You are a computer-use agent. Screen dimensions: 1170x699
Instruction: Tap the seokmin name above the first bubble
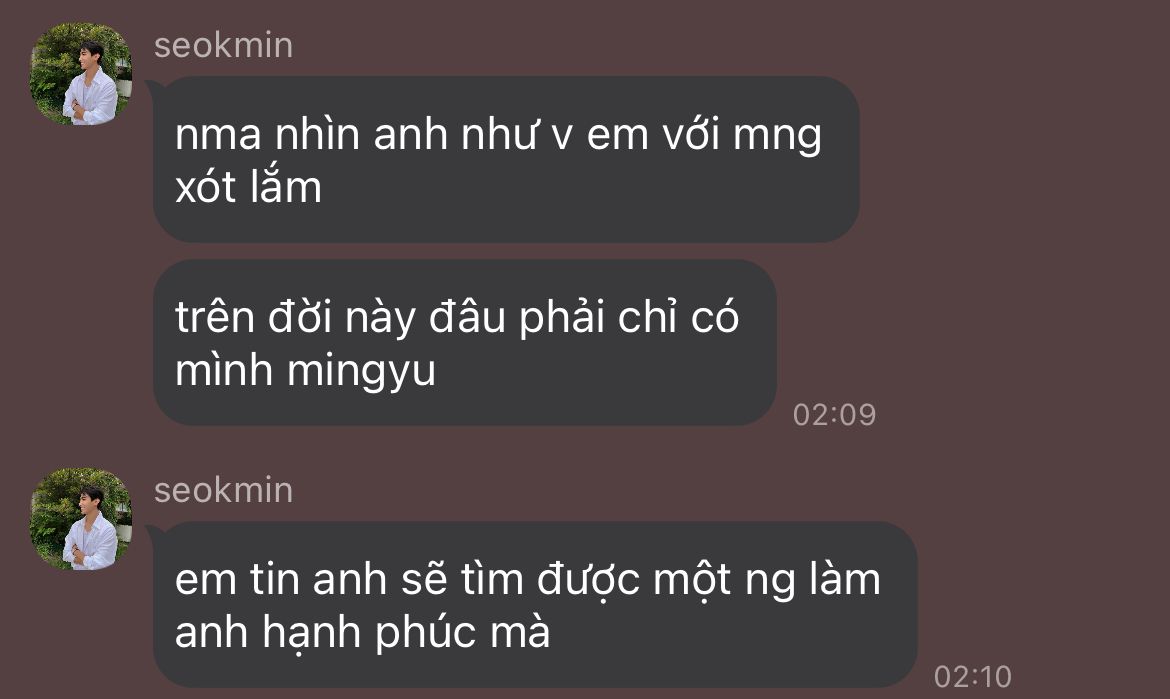click(223, 46)
